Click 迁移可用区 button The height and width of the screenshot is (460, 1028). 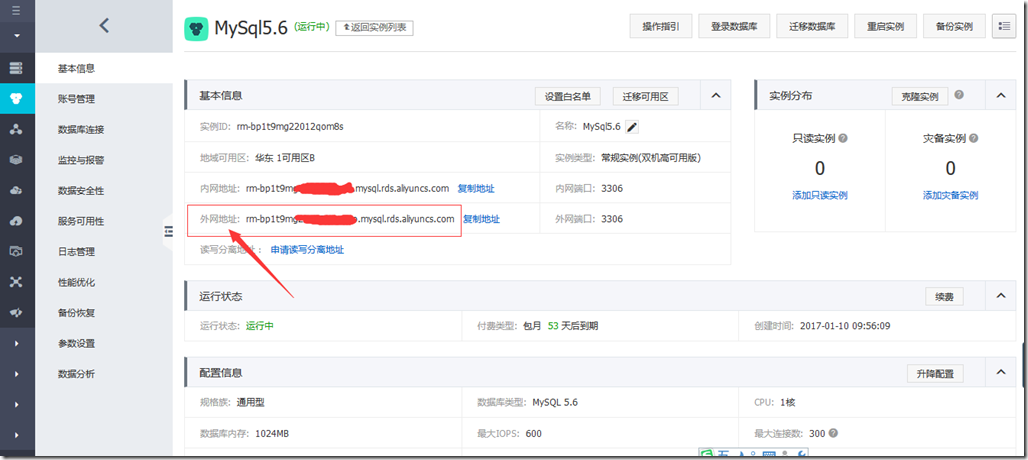645,96
